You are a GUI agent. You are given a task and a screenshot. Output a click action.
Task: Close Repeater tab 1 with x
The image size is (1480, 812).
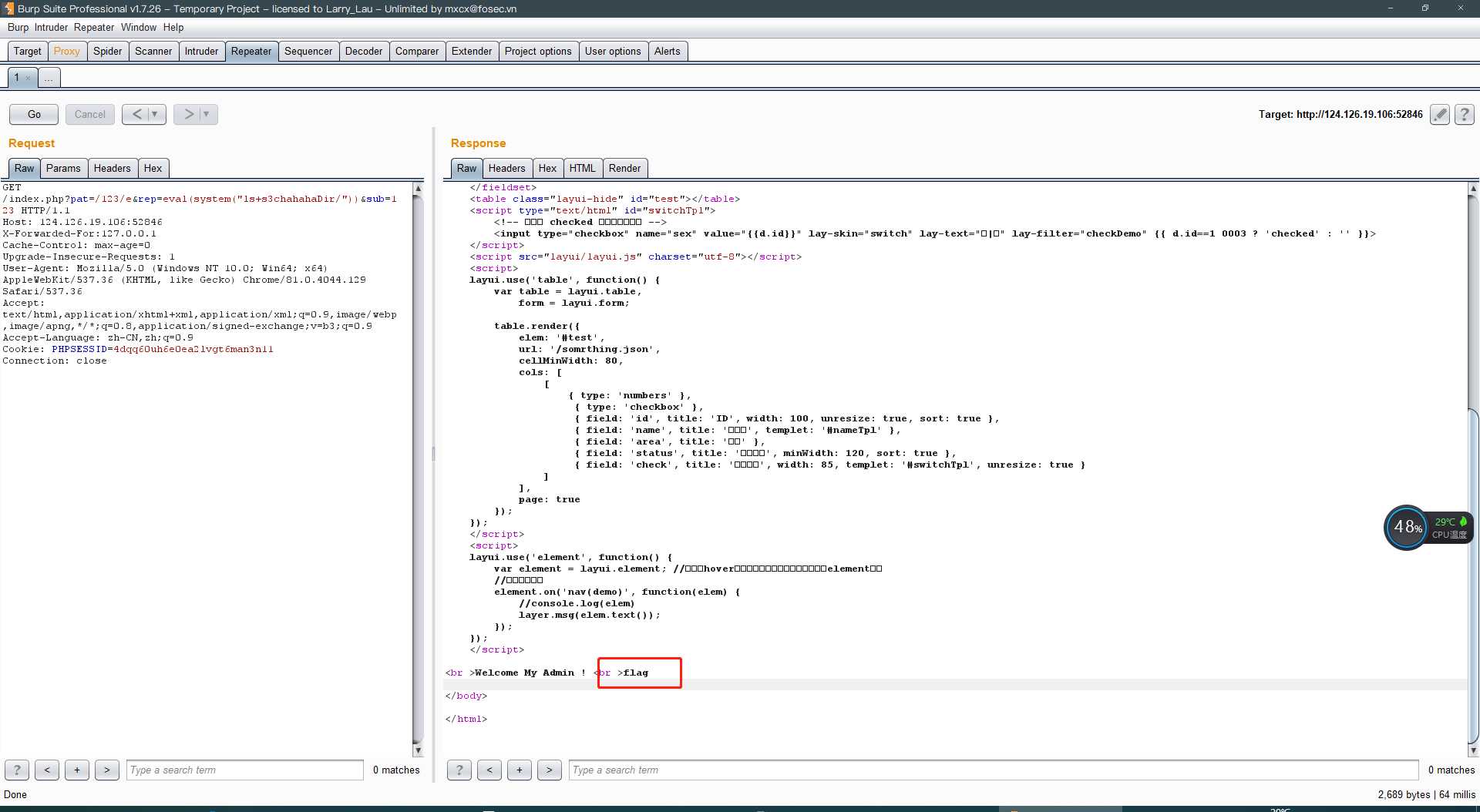pyautogui.click(x=29, y=78)
